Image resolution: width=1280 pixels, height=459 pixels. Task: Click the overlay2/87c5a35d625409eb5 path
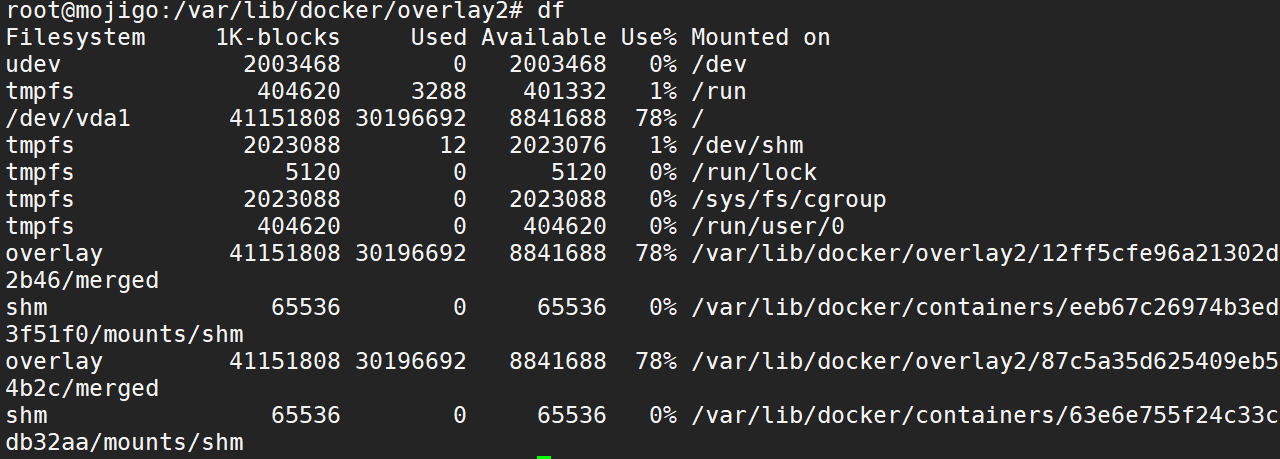(985, 362)
